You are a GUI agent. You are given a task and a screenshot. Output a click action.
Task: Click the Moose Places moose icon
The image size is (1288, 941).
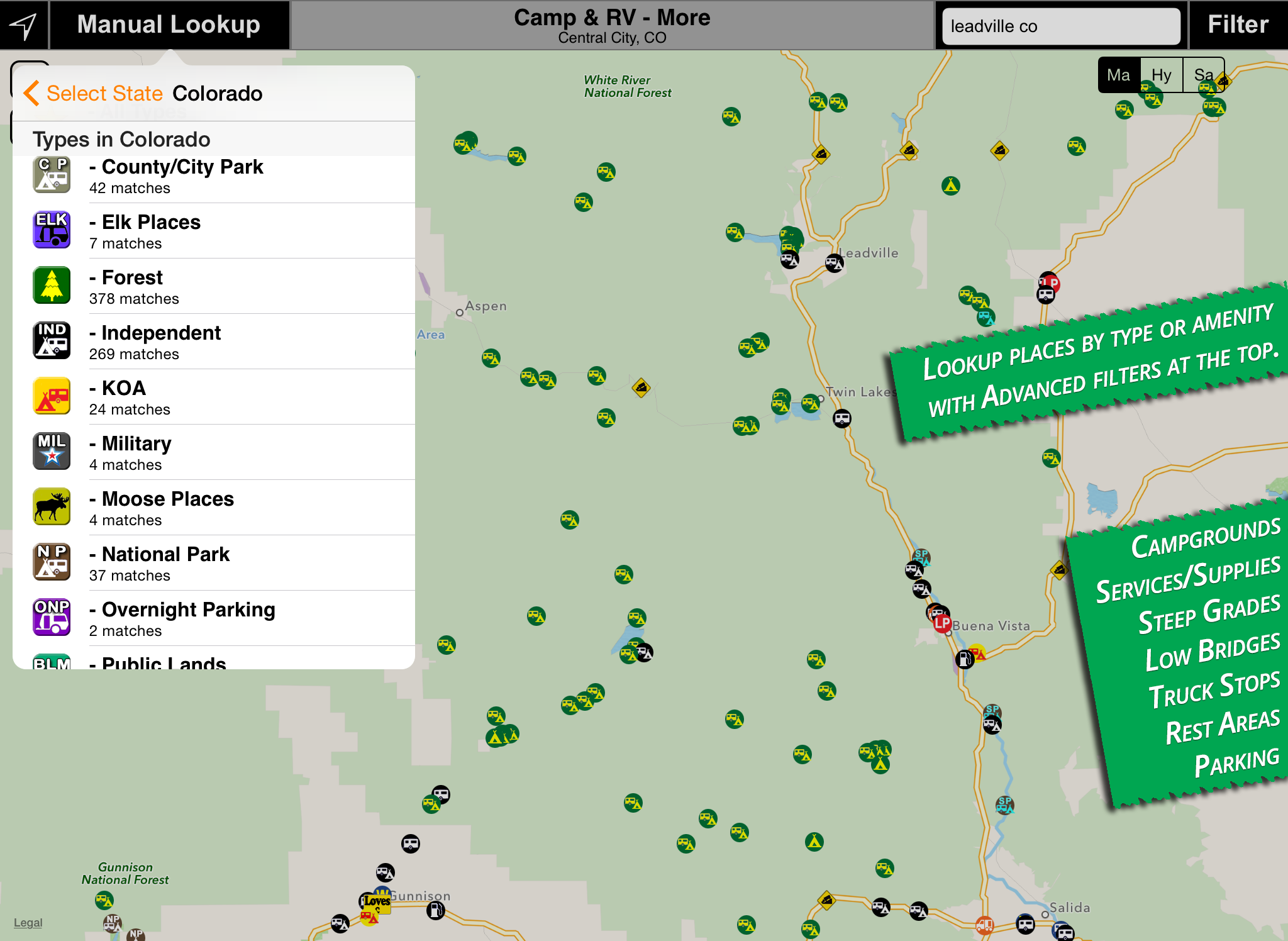coord(52,507)
